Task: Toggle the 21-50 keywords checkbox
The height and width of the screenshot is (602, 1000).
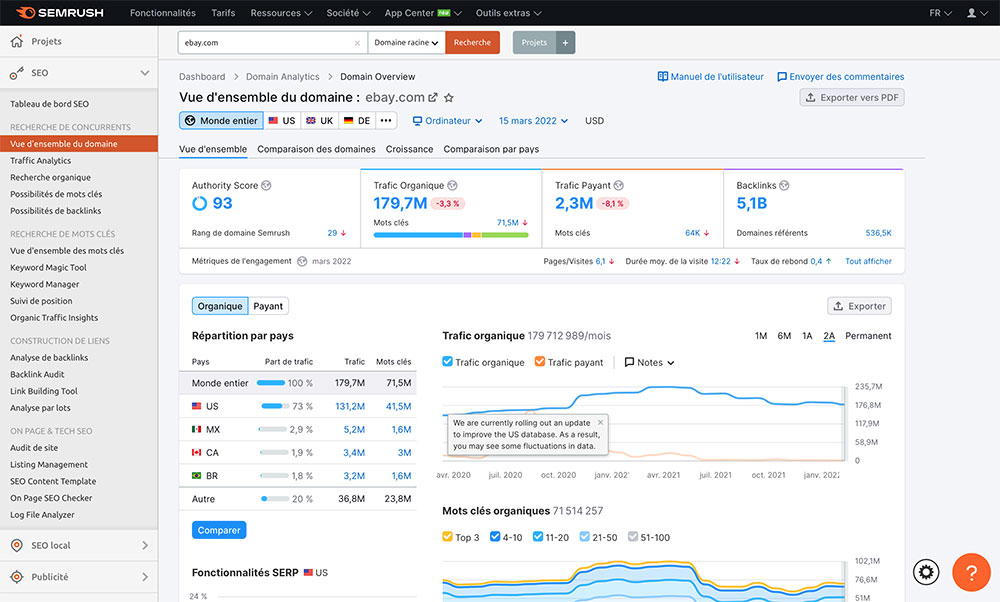Action: (x=585, y=536)
